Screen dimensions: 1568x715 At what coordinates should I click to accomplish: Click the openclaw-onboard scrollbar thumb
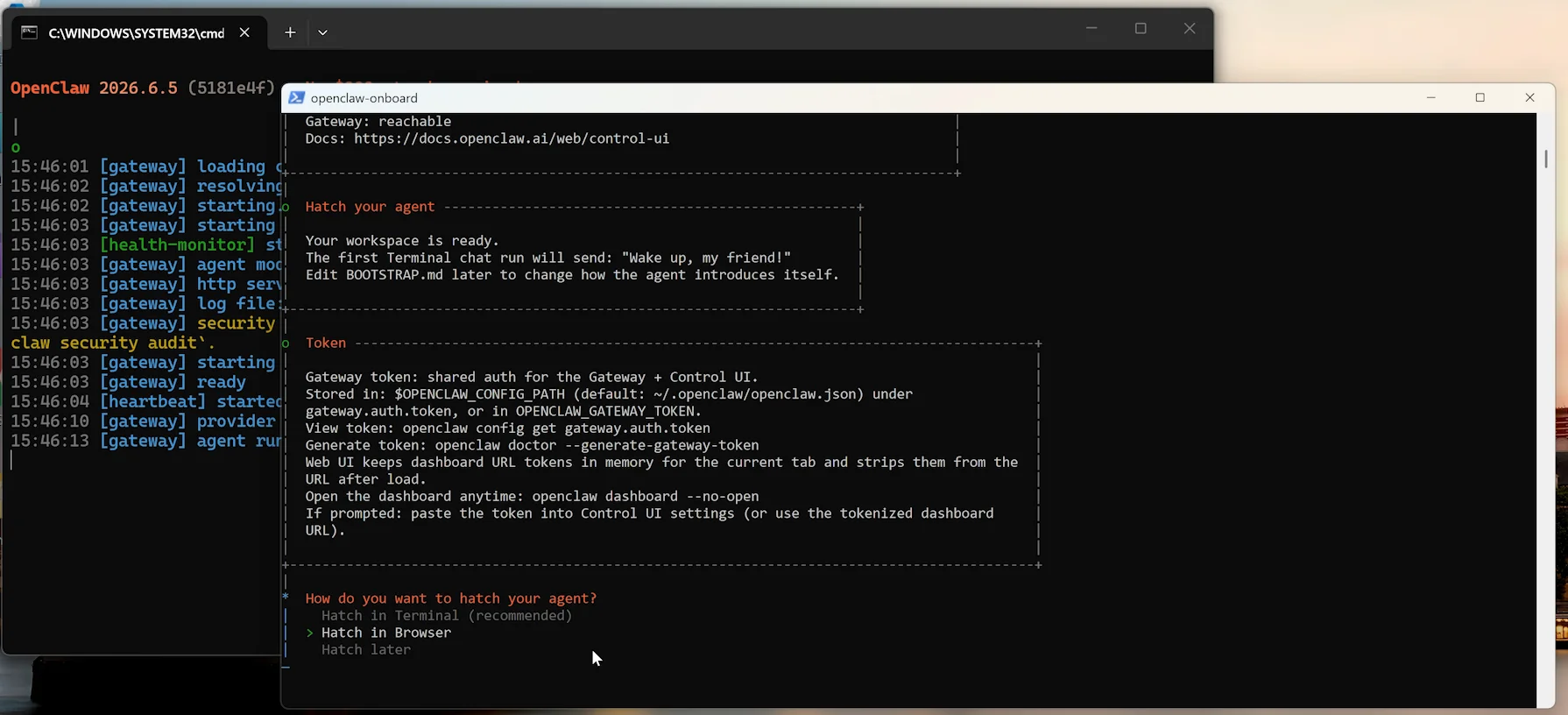(x=1546, y=159)
